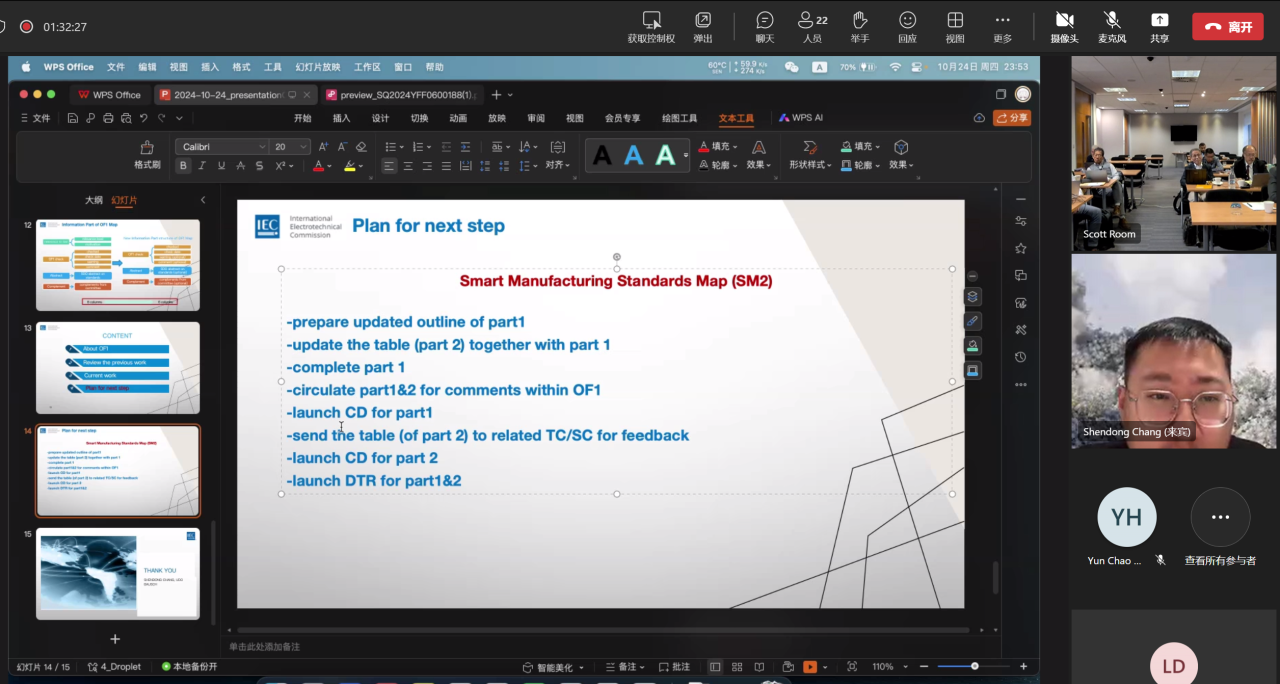This screenshot has width=1280, height=684.
Task: Select slide 15 Thank You thumbnail
Action: tap(118, 573)
